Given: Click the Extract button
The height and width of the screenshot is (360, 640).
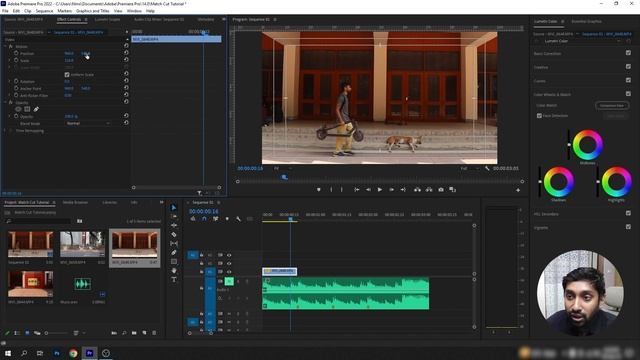Looking at the screenshot, I should pyautogui.click(x=429, y=190).
